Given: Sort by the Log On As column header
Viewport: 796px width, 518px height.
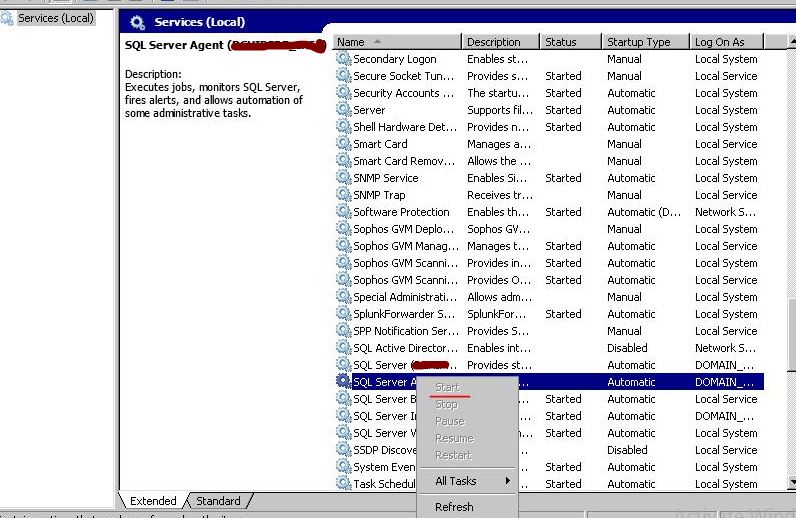Looking at the screenshot, I should click(x=726, y=42).
